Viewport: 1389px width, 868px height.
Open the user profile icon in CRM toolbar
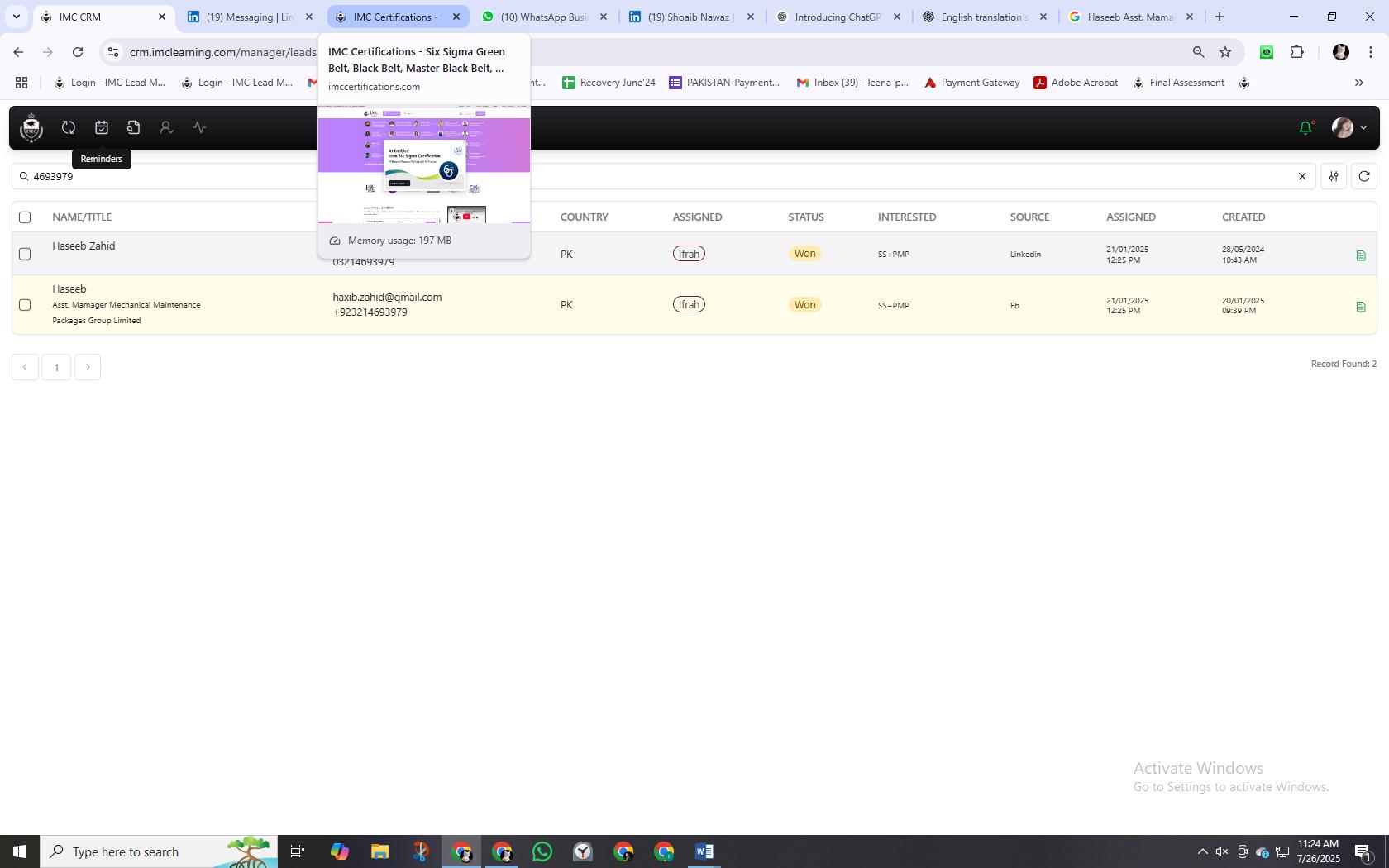click(x=166, y=127)
